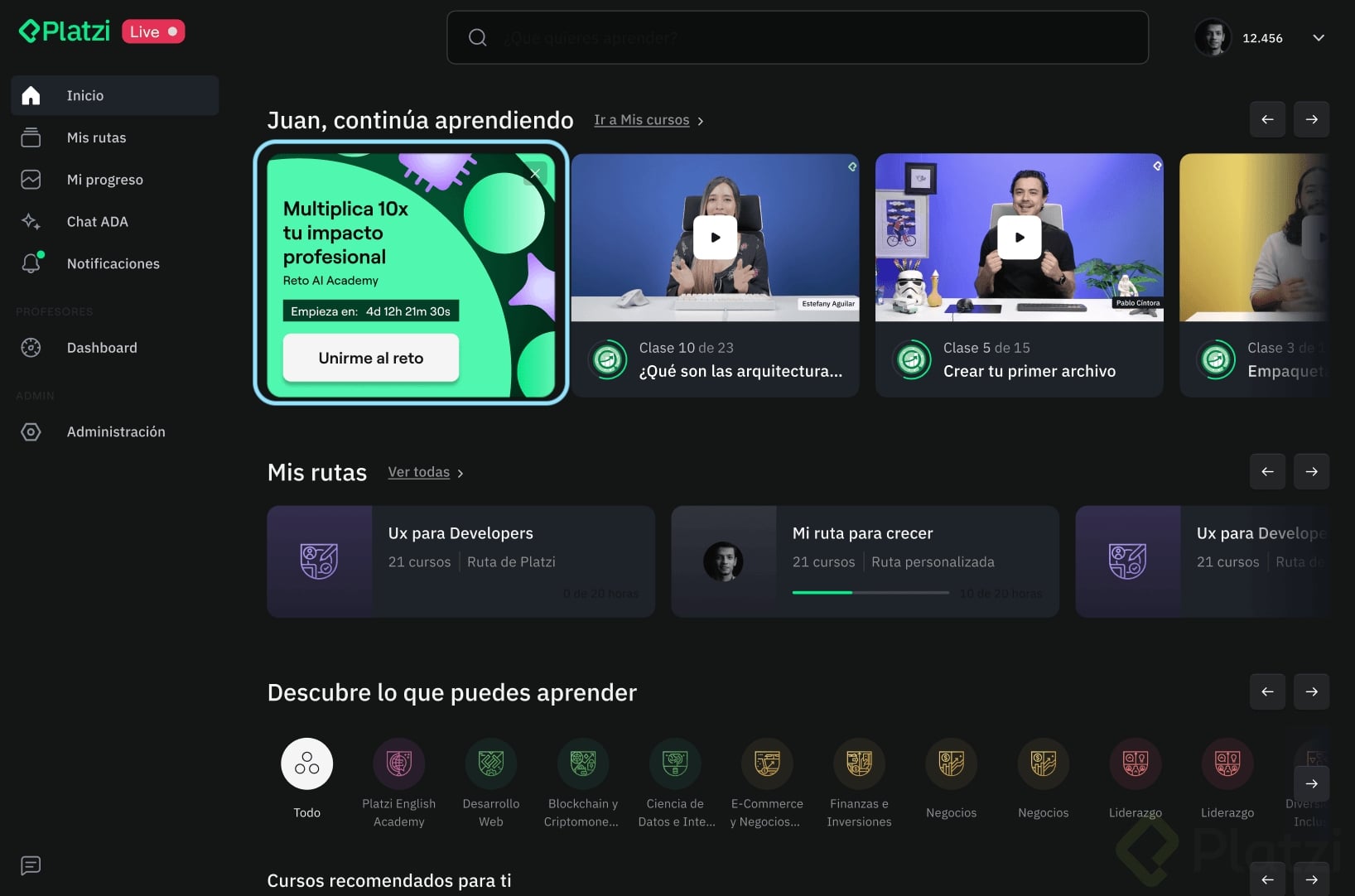Click progress ring for Clase 5 de 15
This screenshot has width=1355, height=896.
pos(913,359)
